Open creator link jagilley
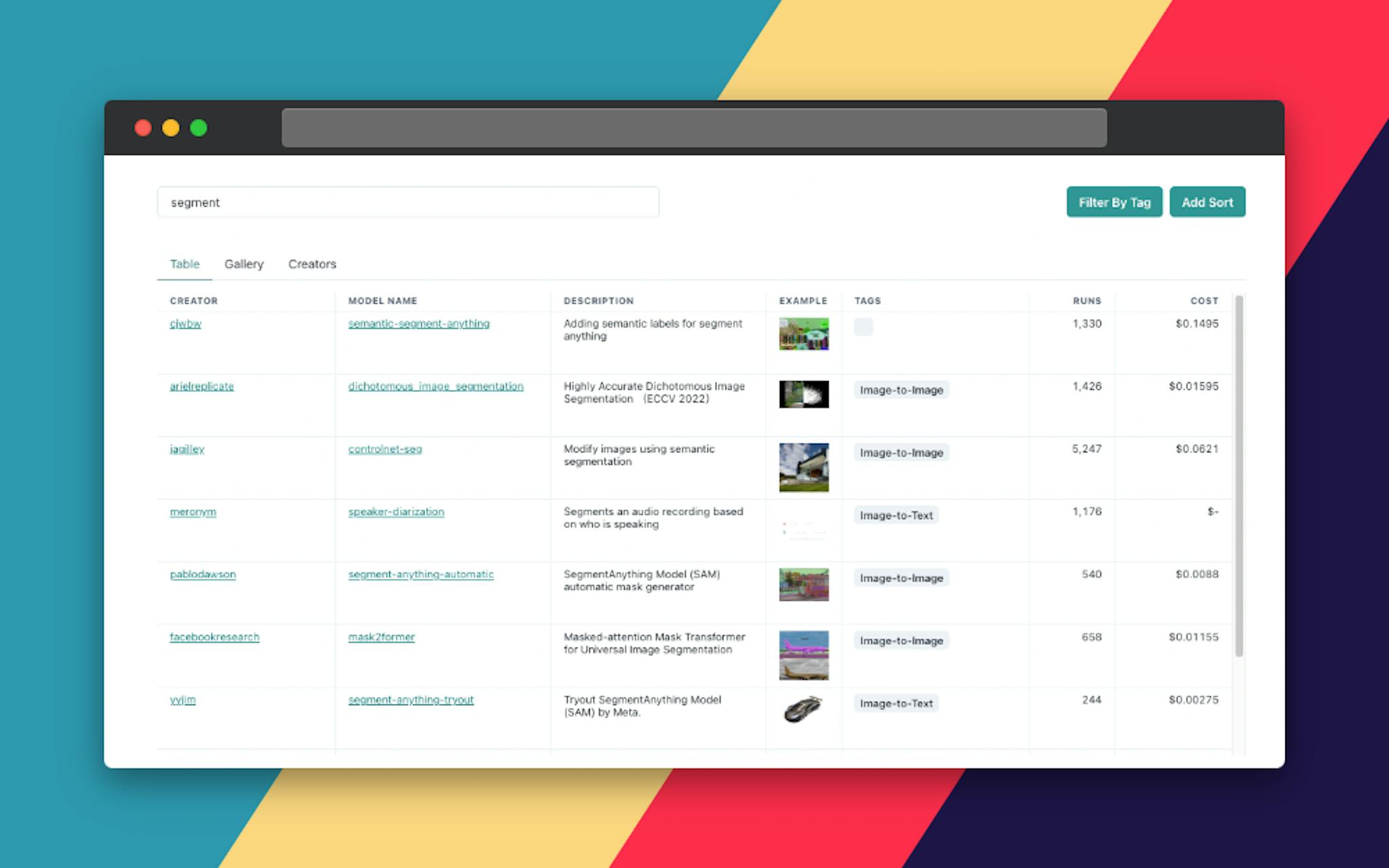Viewport: 1389px width, 868px height. 187,449
